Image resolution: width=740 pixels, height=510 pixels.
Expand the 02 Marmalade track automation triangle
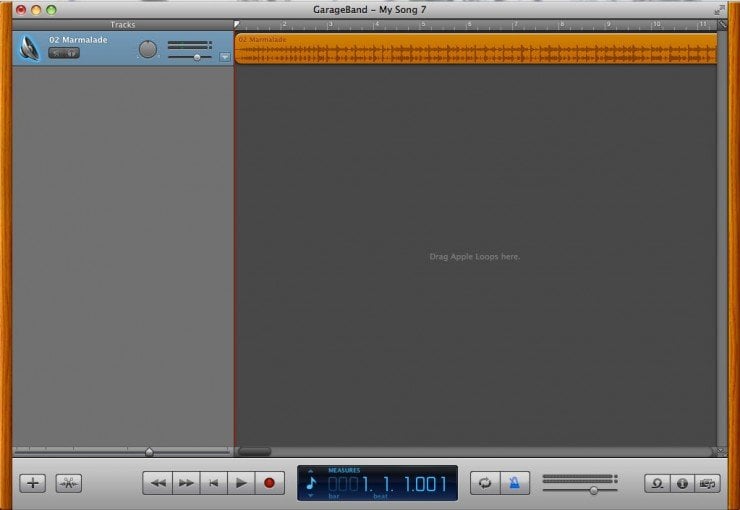pyautogui.click(x=225, y=57)
